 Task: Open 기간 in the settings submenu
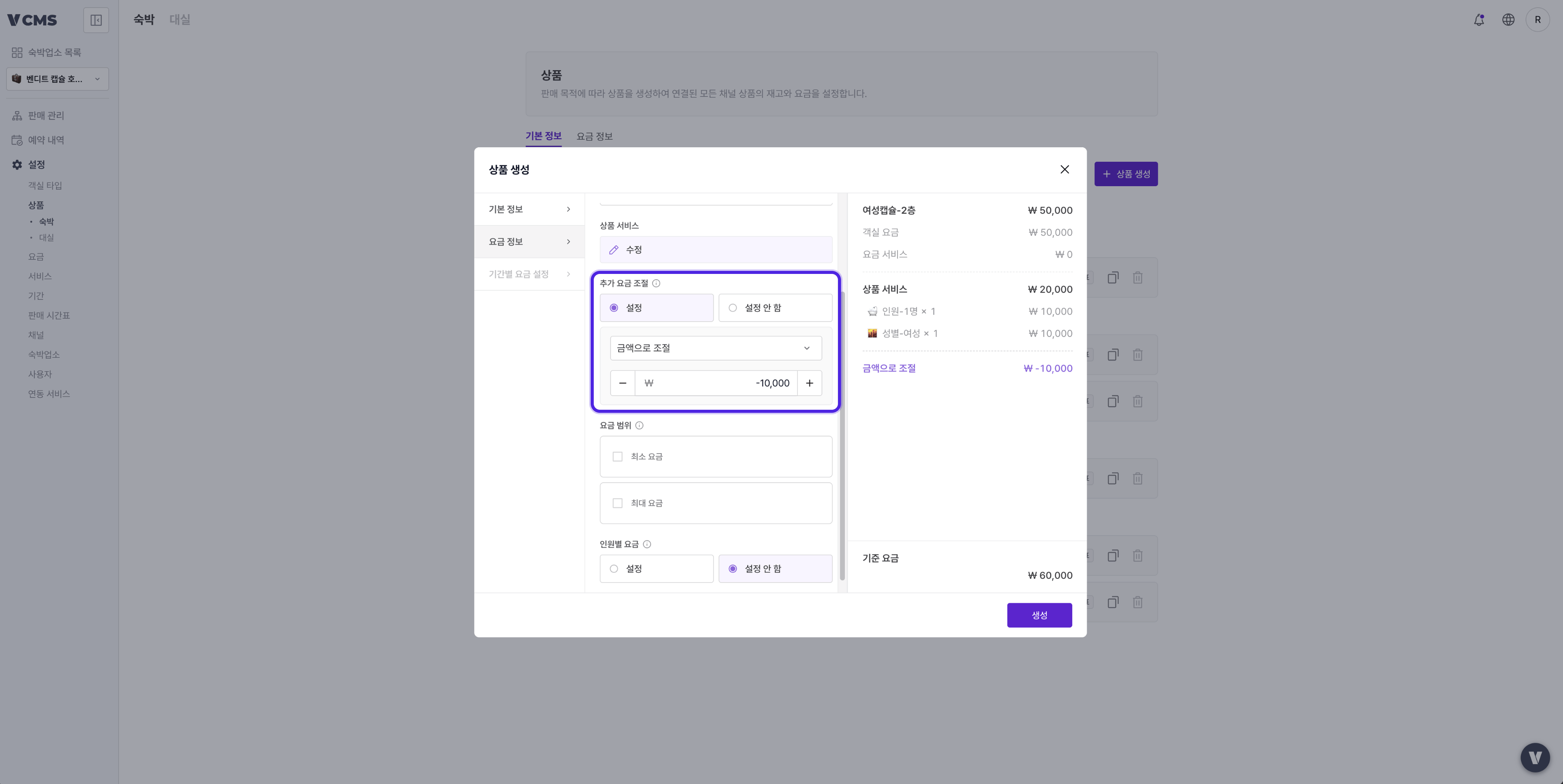36,296
